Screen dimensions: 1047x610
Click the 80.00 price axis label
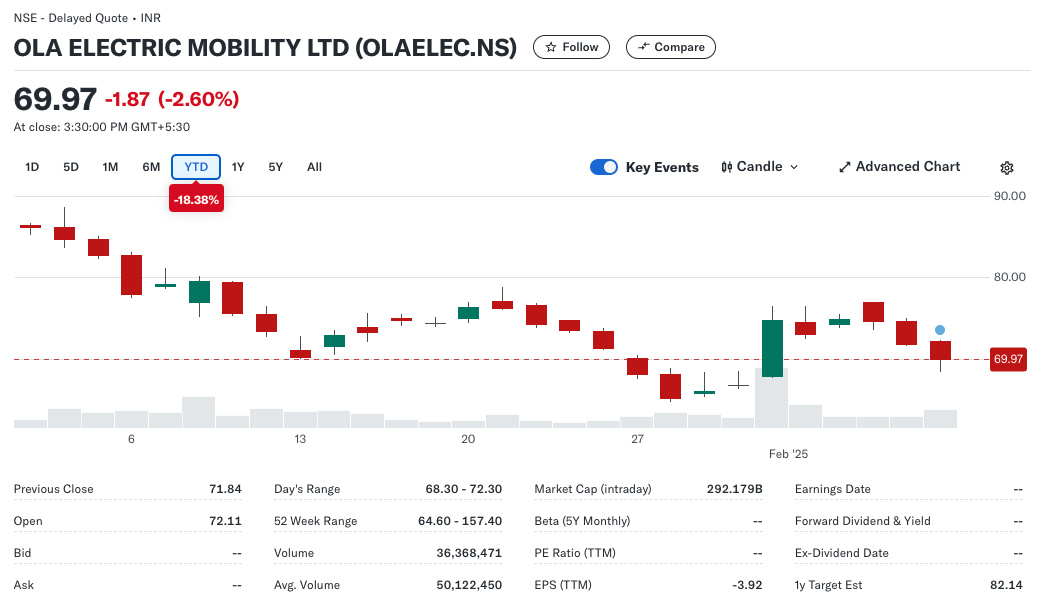1010,277
